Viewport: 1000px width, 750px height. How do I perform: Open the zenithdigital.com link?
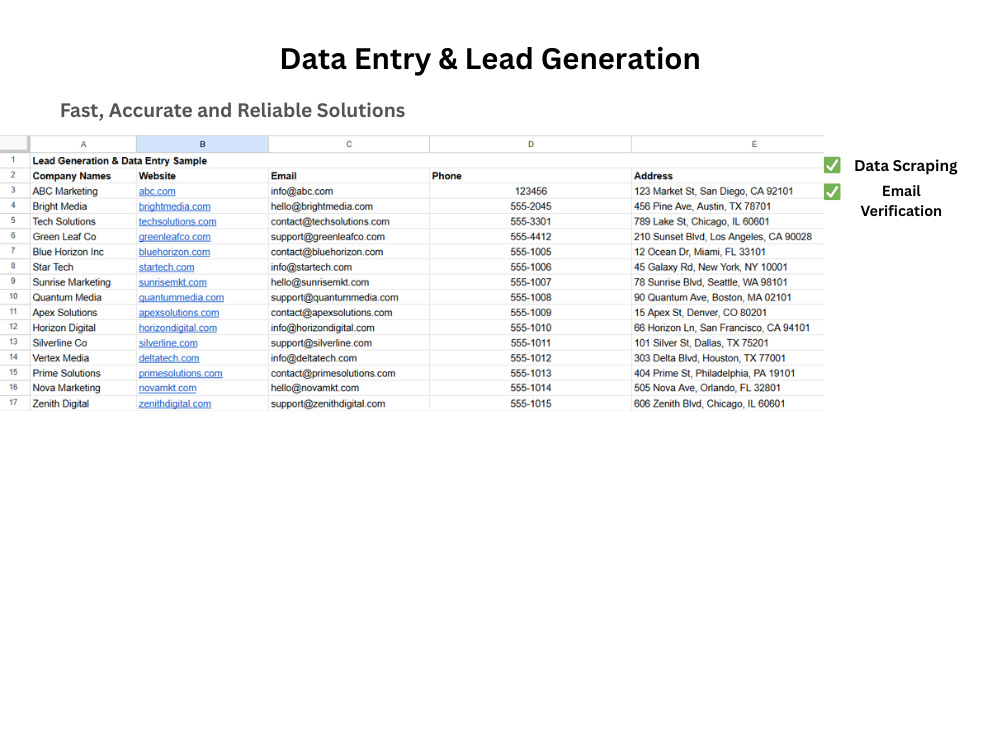click(x=175, y=404)
